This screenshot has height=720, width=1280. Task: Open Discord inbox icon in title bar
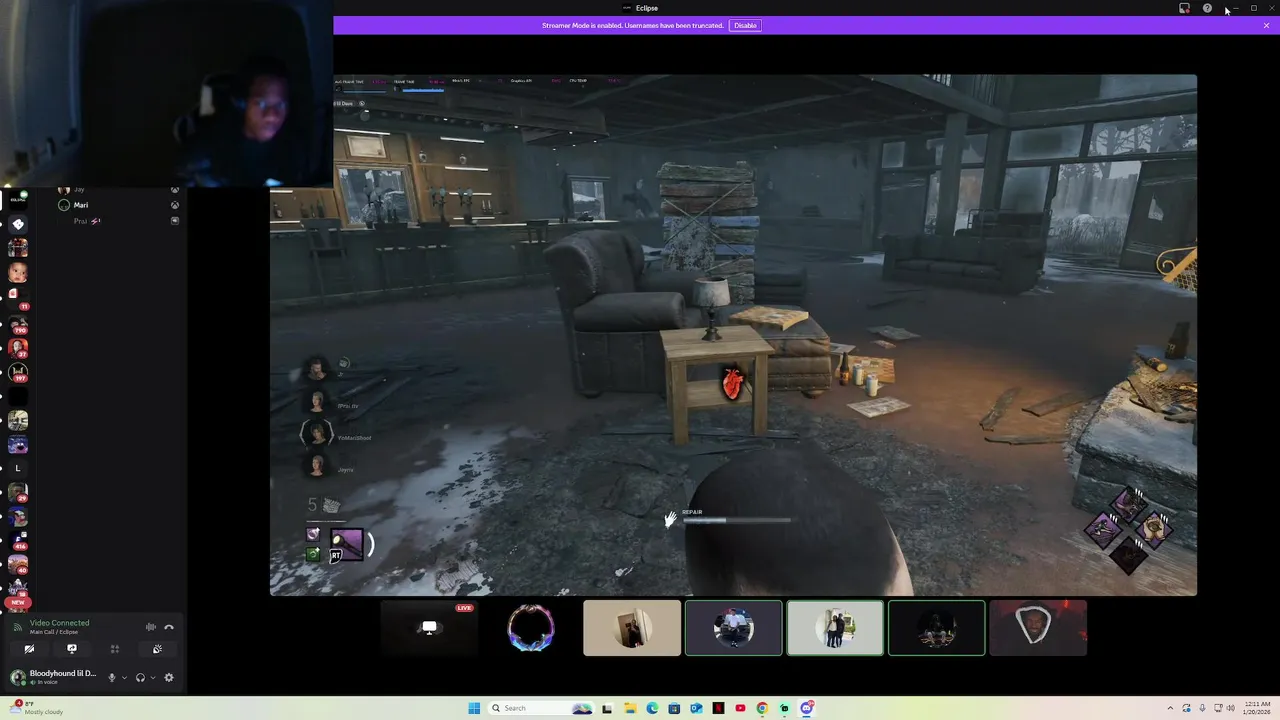click(1185, 8)
